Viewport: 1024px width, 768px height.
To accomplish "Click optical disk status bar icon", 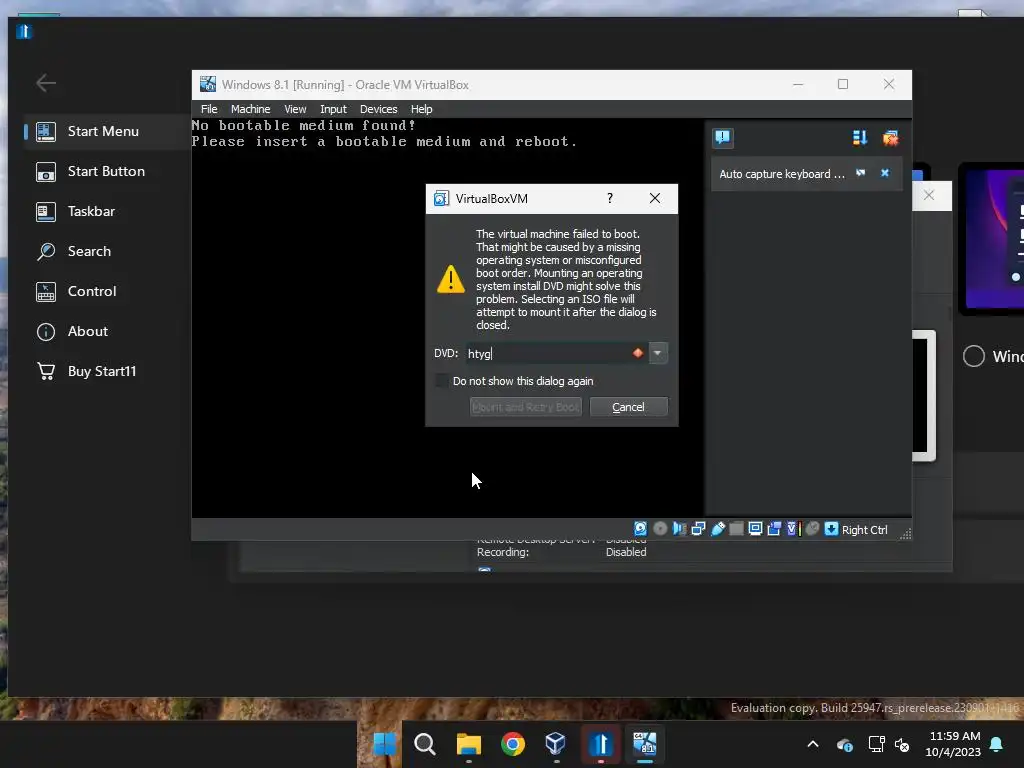I will tap(660, 529).
